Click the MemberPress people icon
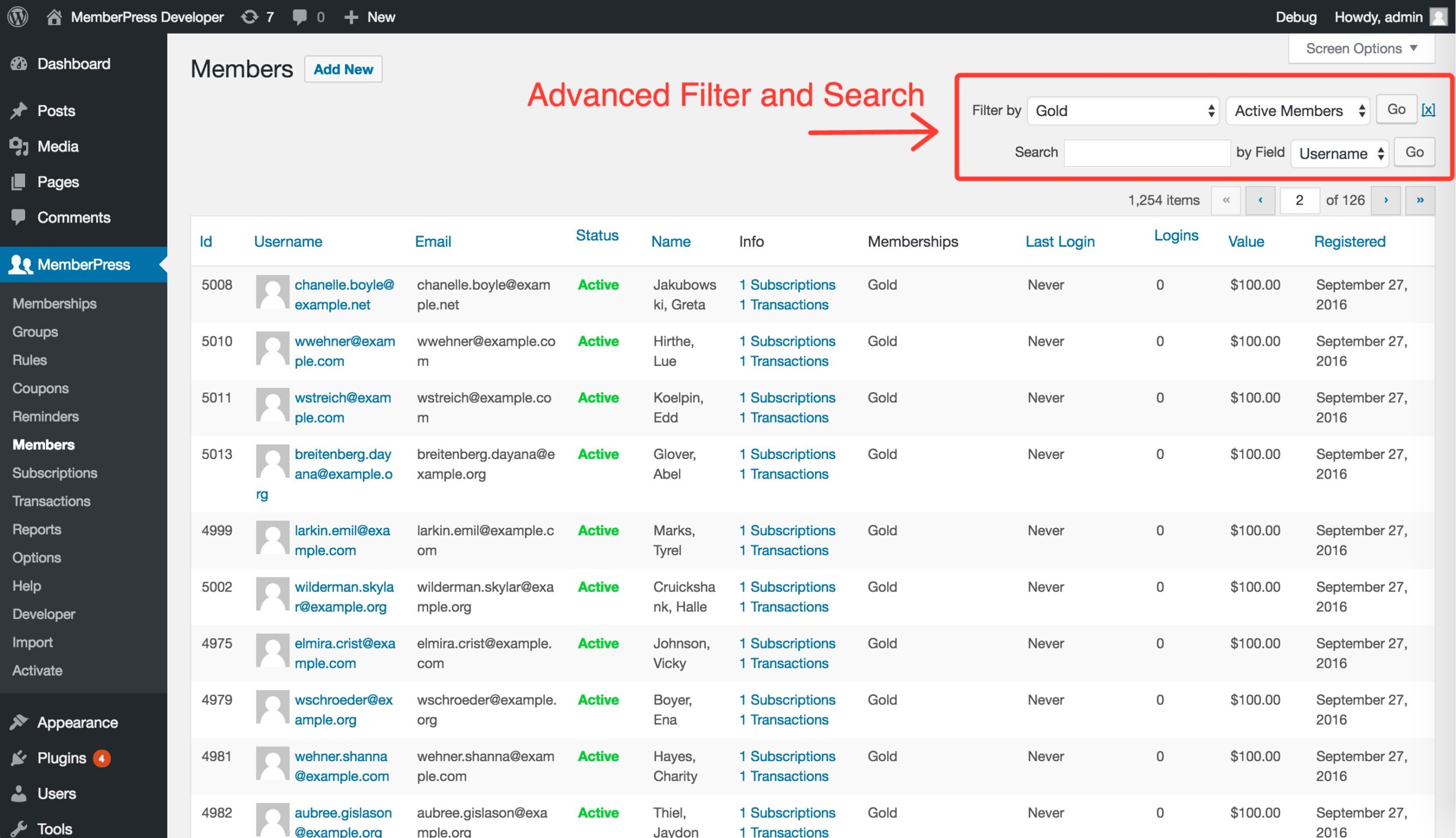The width and height of the screenshot is (1456, 838). point(20,265)
